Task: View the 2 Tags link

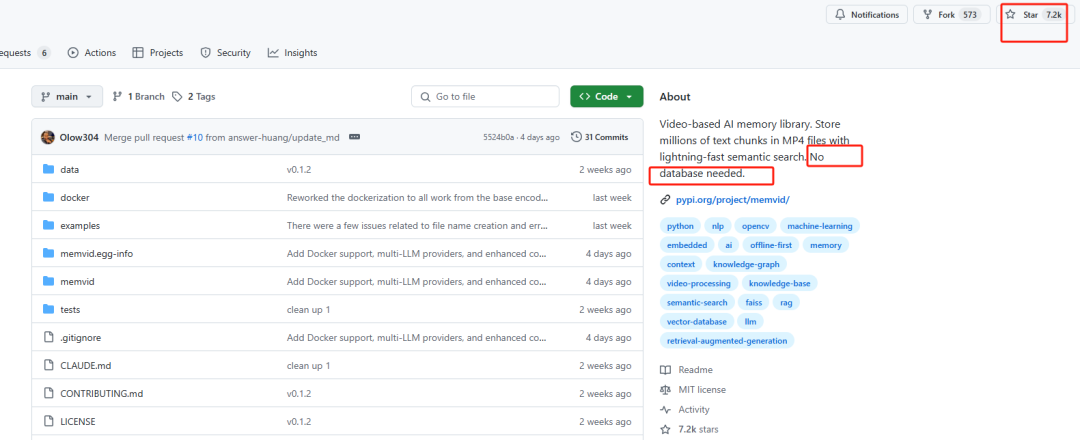Action: (x=194, y=96)
